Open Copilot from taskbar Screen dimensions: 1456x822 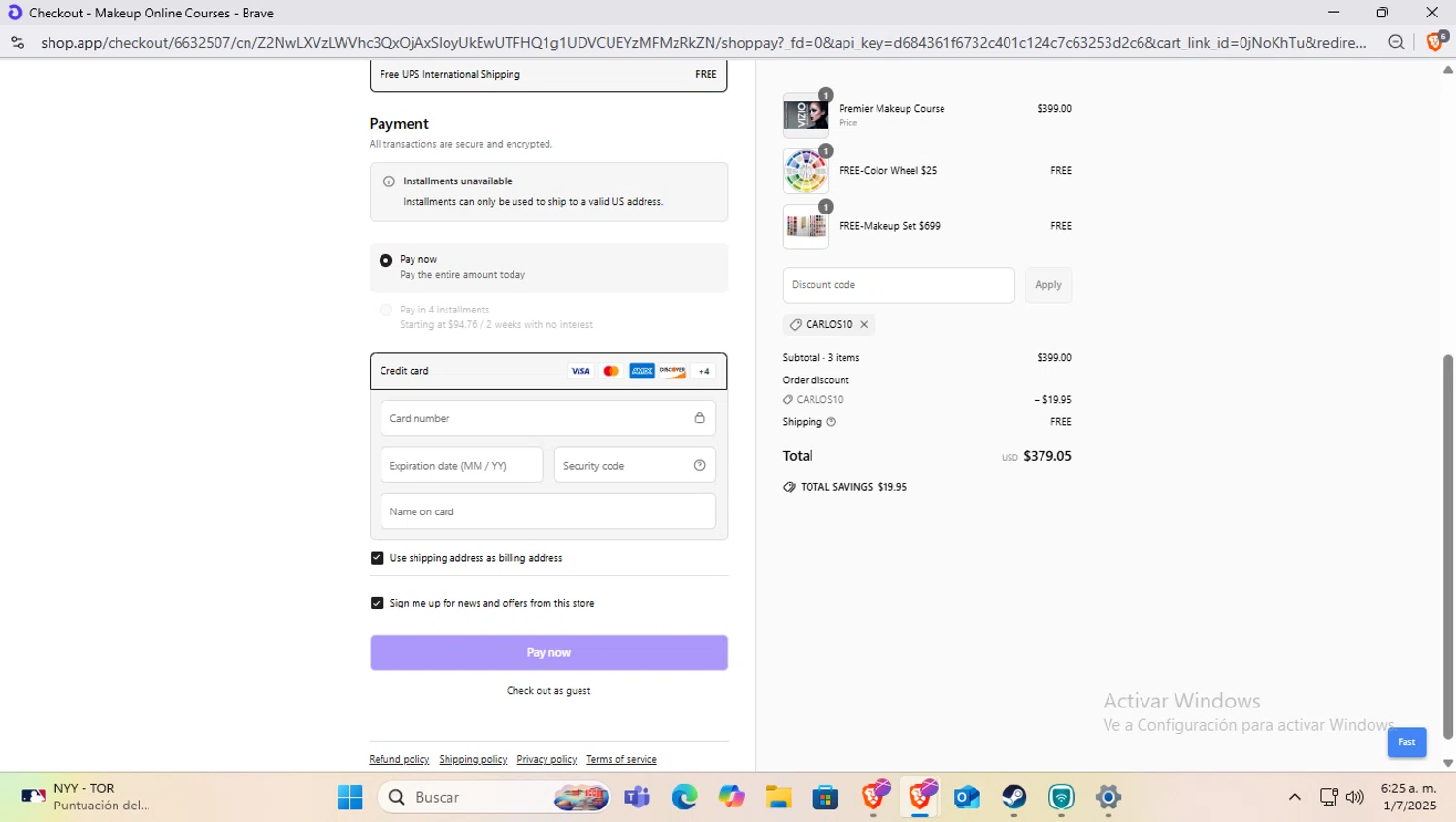pos(731,797)
